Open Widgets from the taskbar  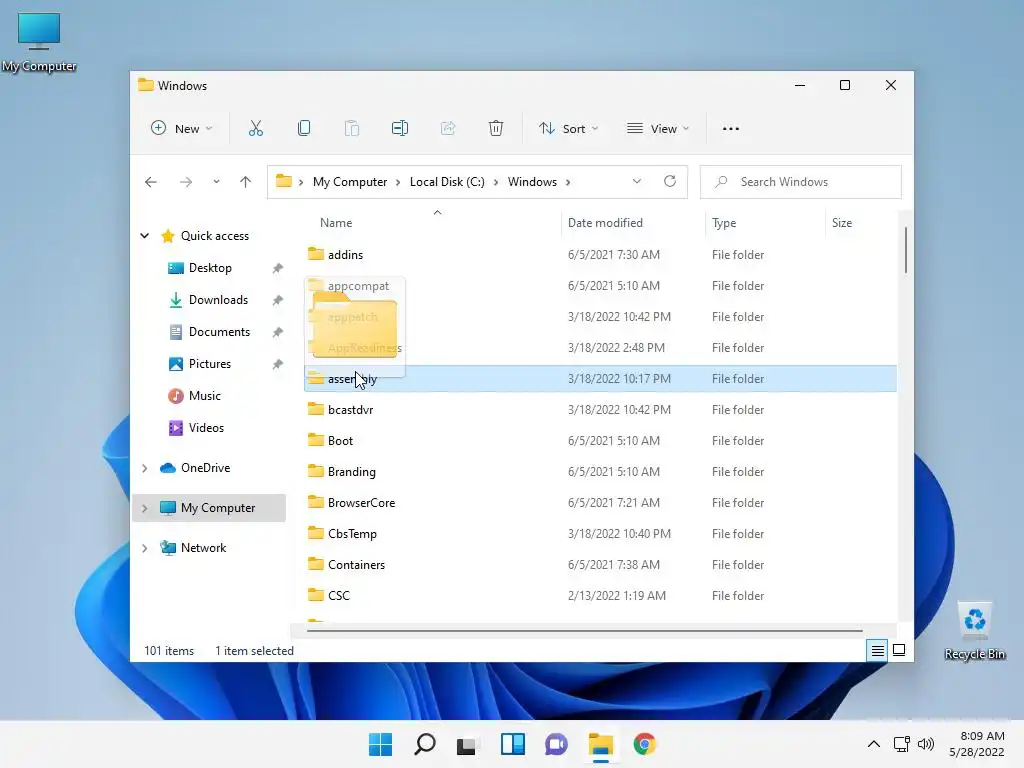(x=513, y=744)
